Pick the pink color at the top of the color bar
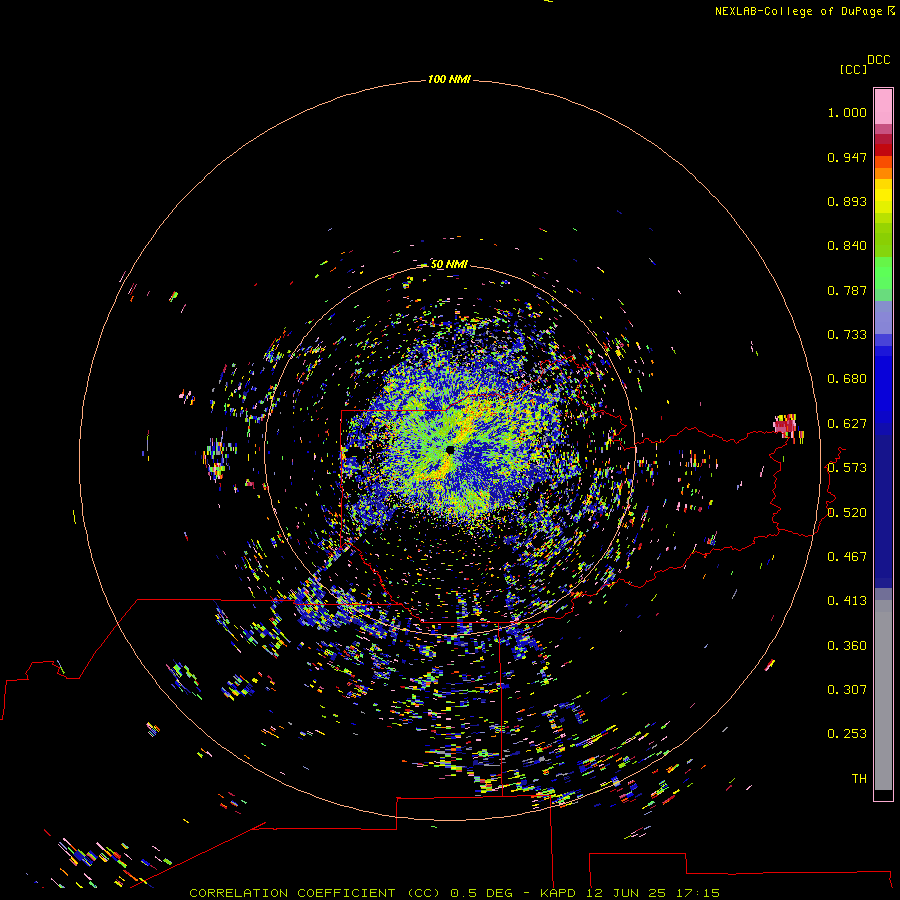Screen dimensions: 900x900 click(x=883, y=107)
